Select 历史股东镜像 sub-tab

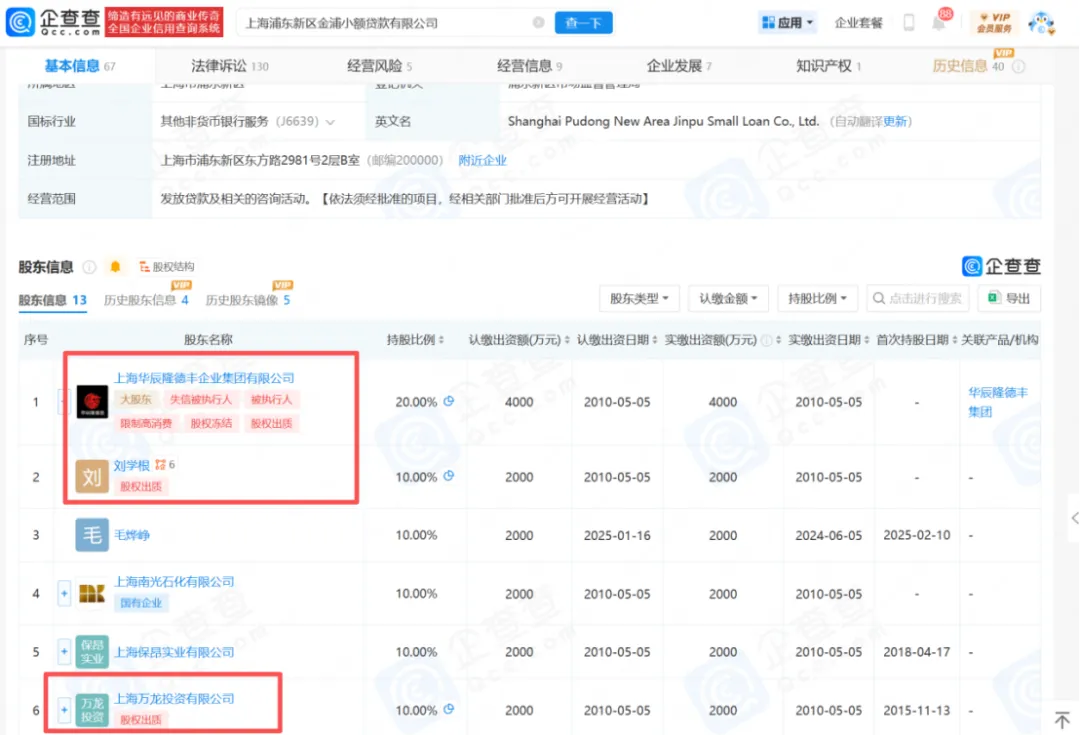[x=248, y=300]
